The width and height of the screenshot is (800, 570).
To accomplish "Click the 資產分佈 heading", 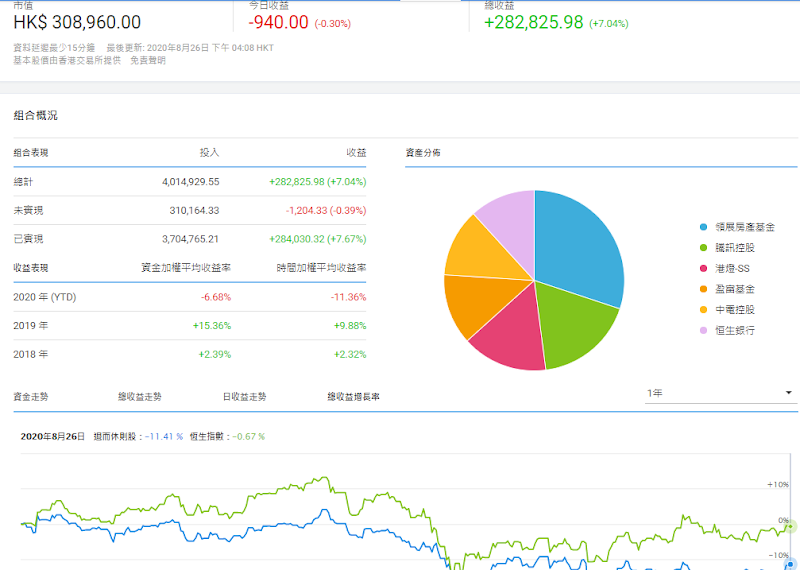I will click(x=423, y=153).
